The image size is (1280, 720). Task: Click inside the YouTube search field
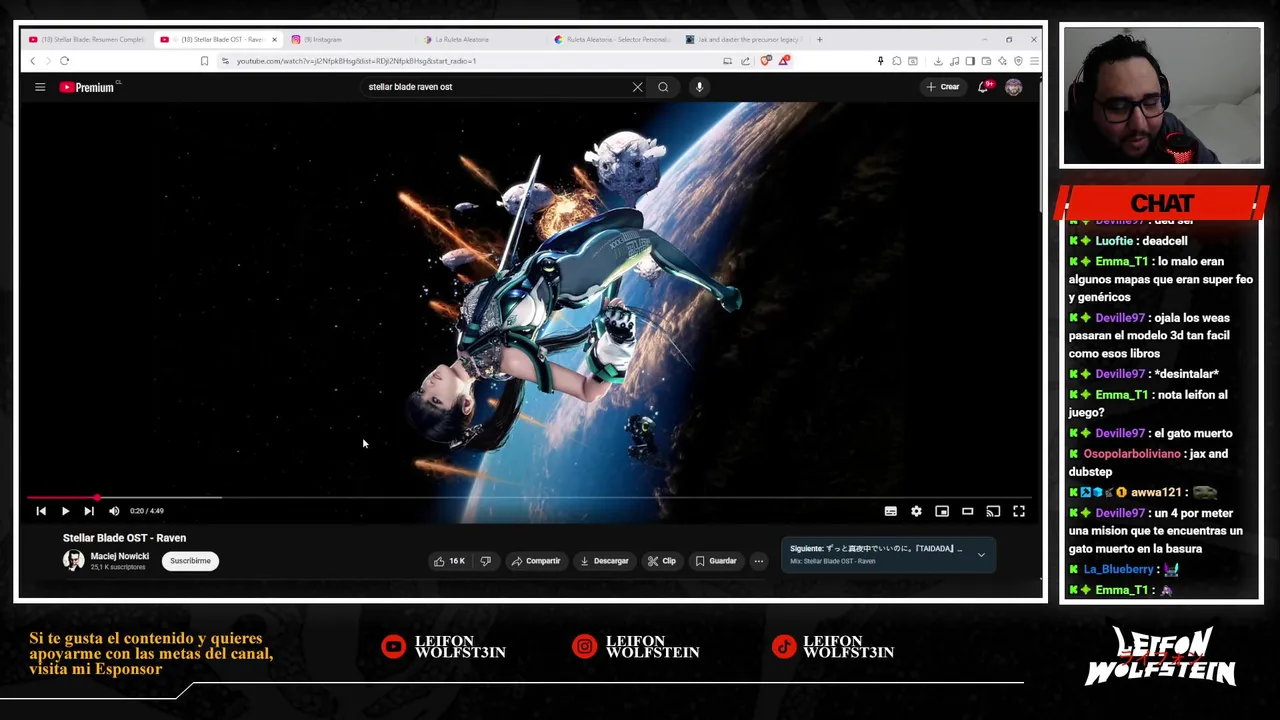[x=495, y=87]
